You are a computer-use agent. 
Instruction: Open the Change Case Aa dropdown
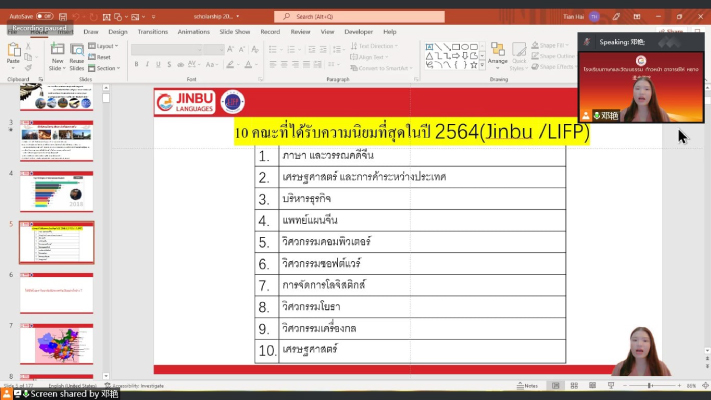click(x=210, y=65)
